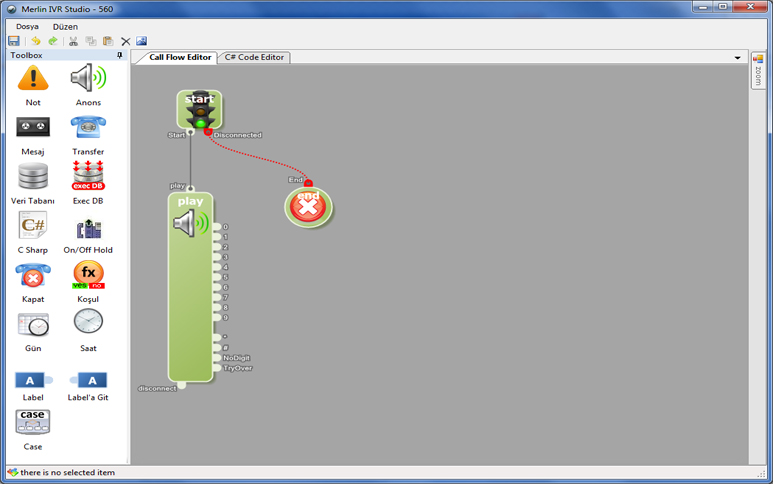The height and width of the screenshot is (484, 773).
Task: Click the Redo arrow icon
Action: tap(53, 41)
